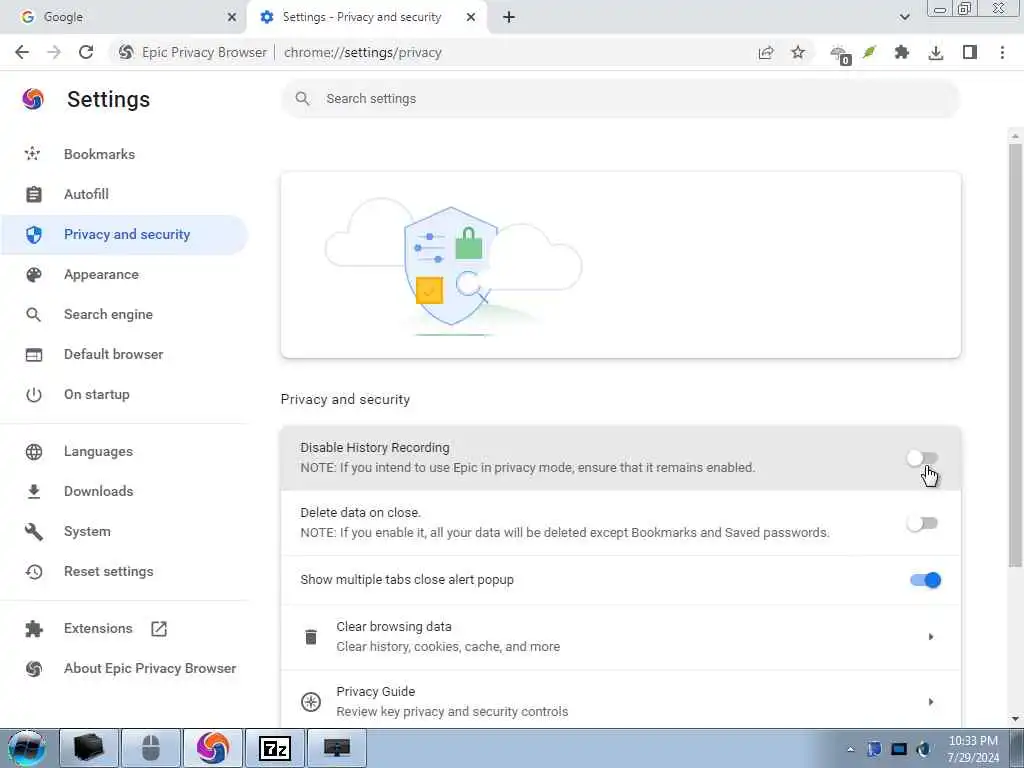Click the green proxy plug icon
The width and height of the screenshot is (1024, 768).
pos(869,52)
